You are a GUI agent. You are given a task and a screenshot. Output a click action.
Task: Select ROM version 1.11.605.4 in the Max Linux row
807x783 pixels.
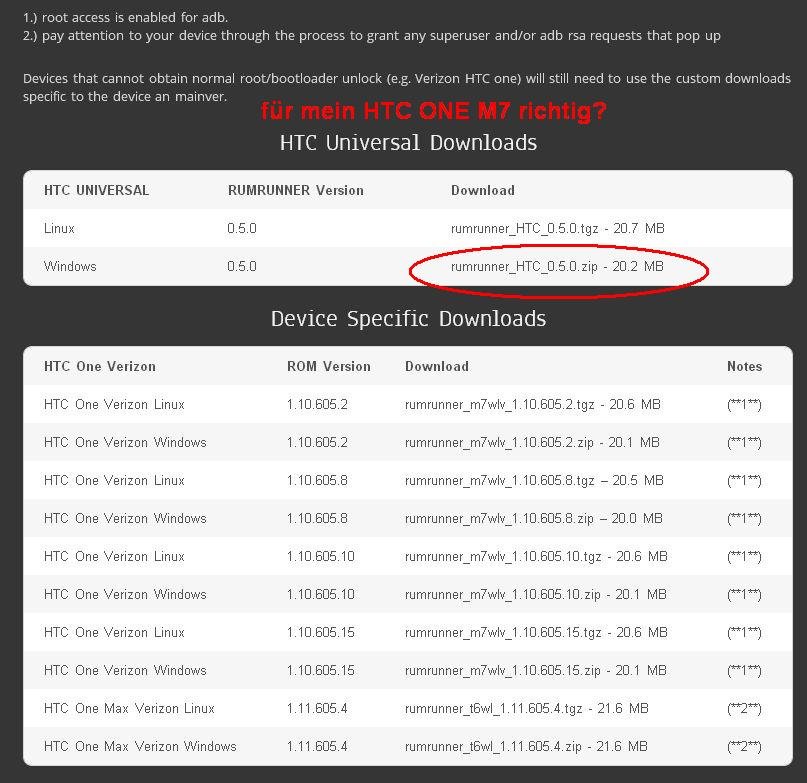pyautogui.click(x=317, y=708)
